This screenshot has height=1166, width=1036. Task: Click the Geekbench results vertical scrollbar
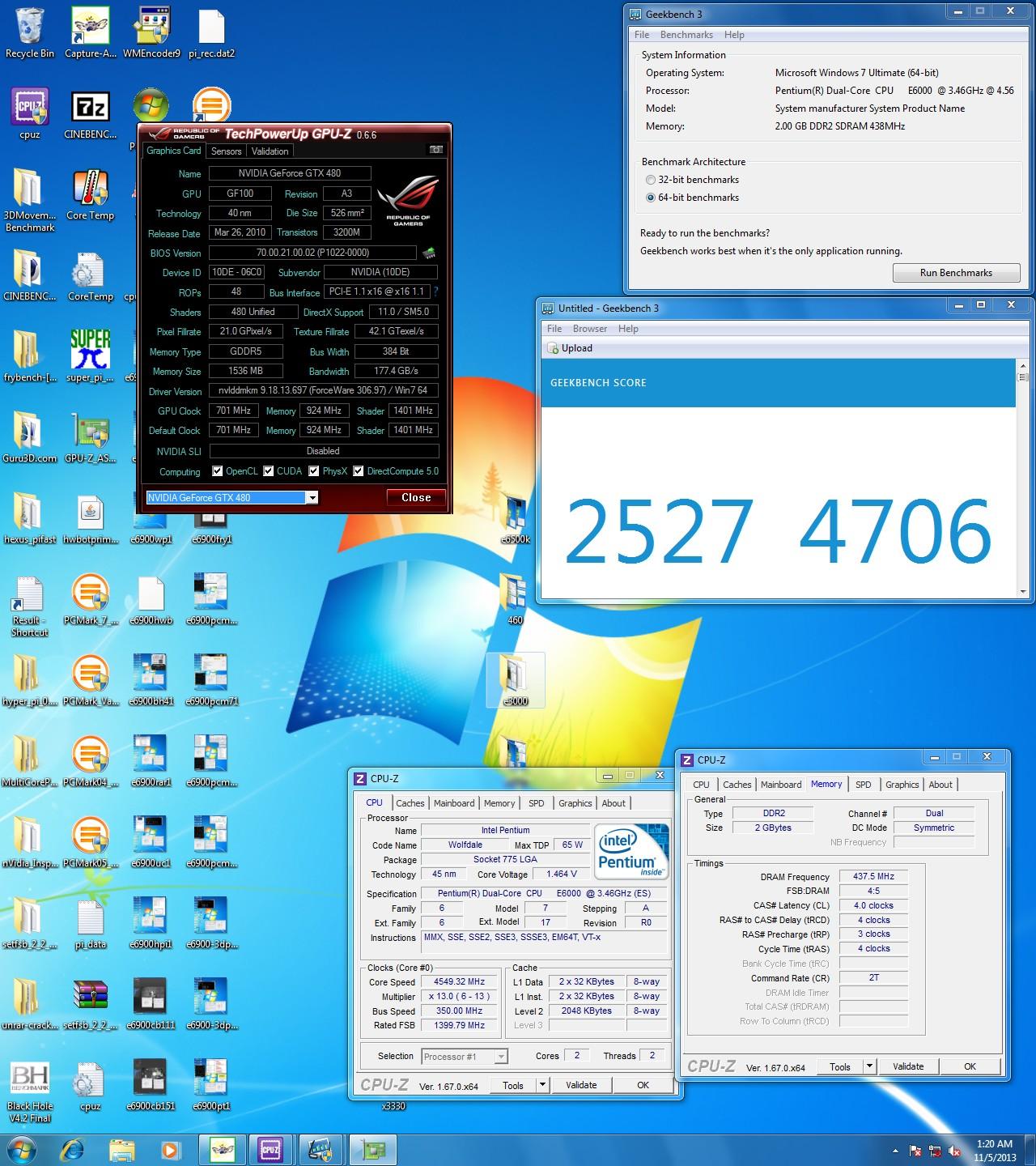click(1023, 477)
